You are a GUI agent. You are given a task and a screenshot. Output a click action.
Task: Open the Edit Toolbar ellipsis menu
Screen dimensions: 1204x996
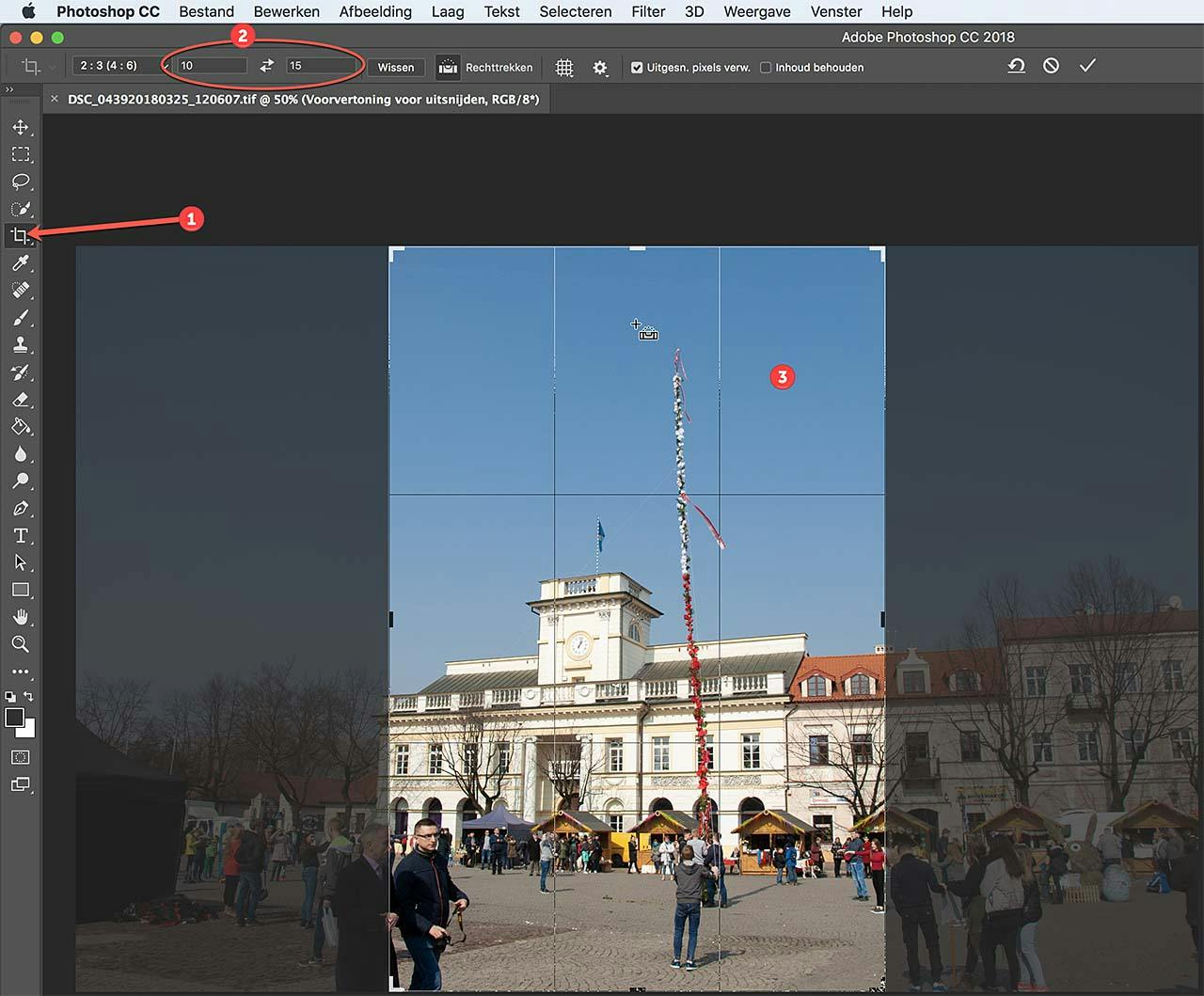21,672
